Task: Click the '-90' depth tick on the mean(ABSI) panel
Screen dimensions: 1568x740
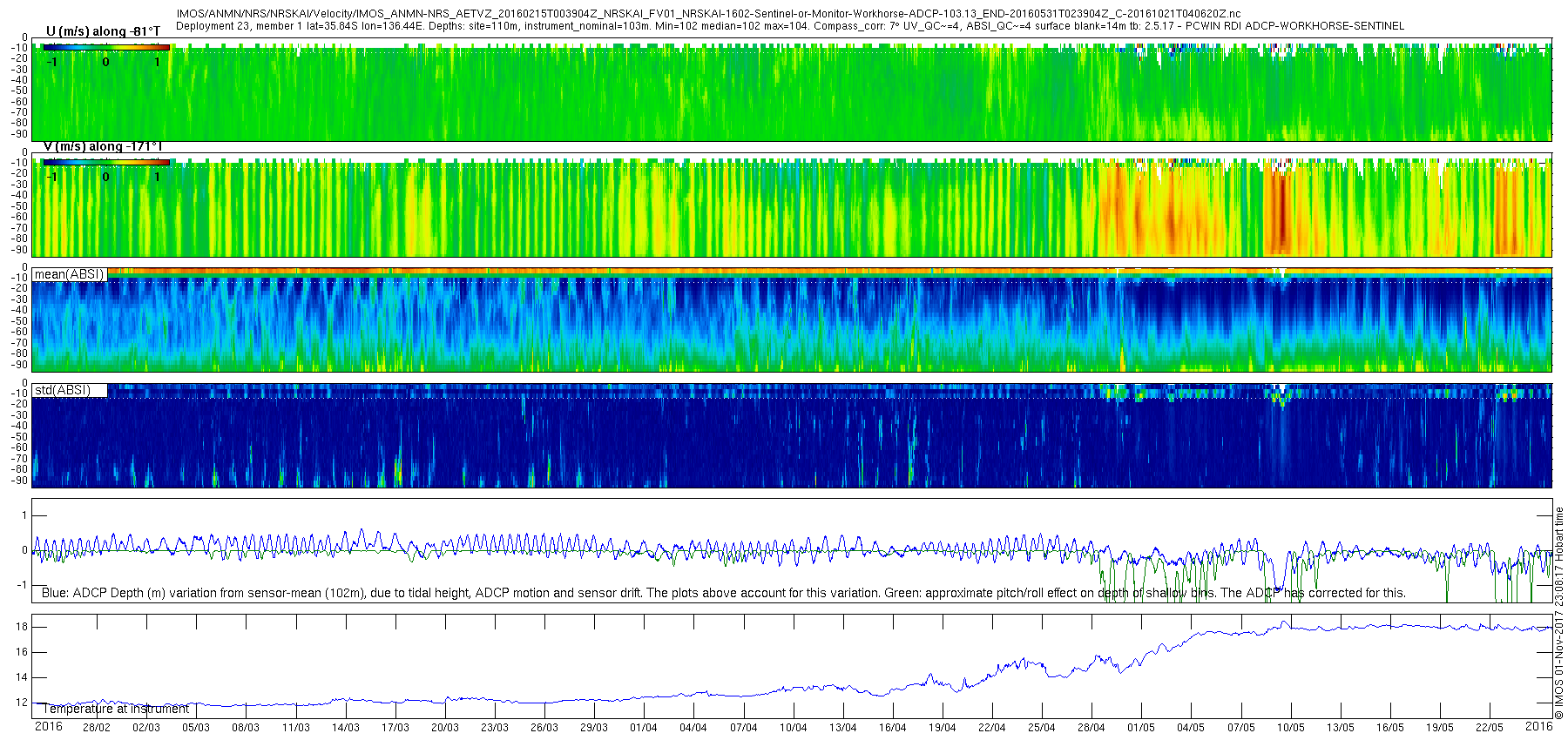Action: click(x=19, y=366)
